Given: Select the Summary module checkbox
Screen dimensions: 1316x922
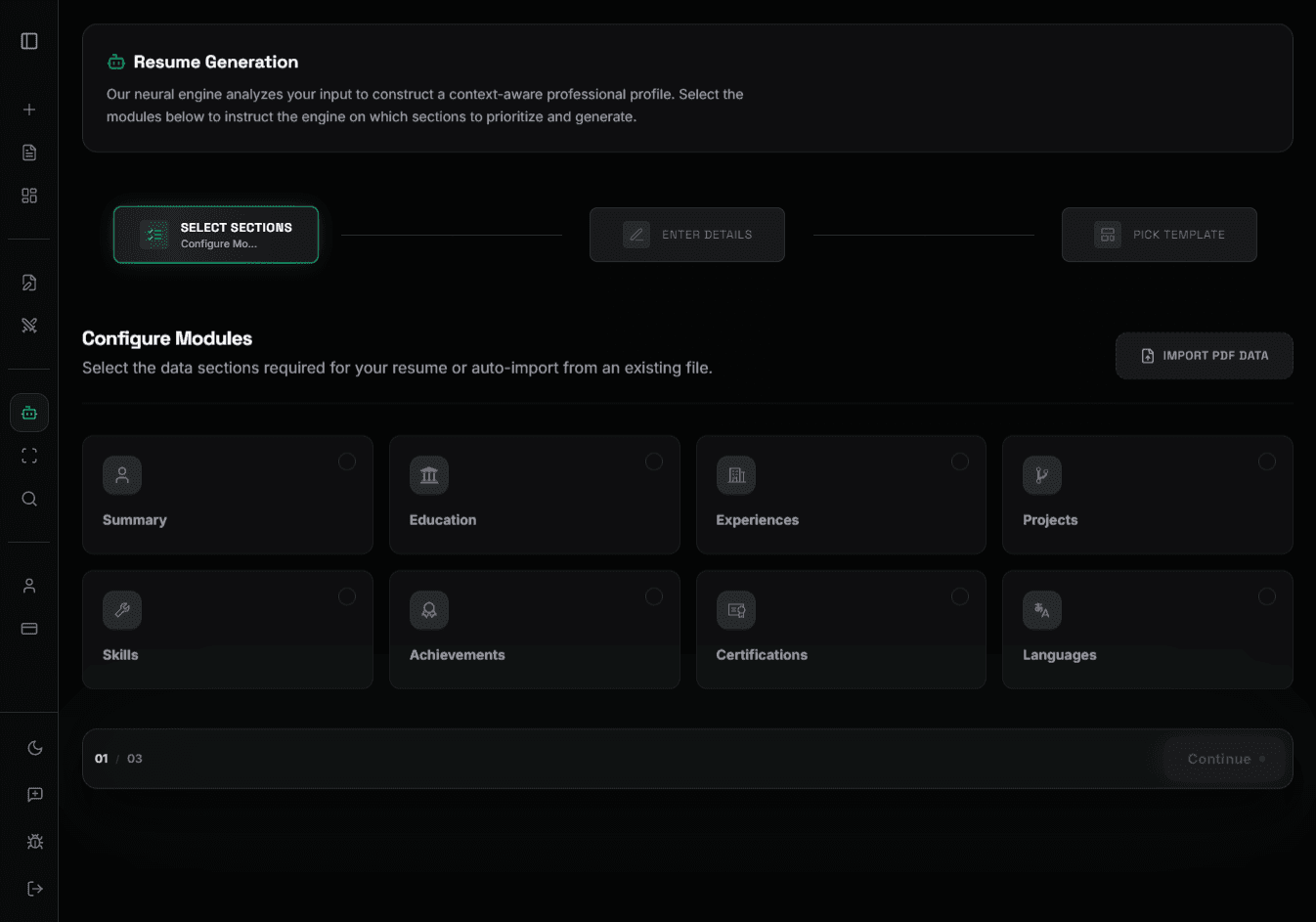Looking at the screenshot, I should (x=347, y=461).
